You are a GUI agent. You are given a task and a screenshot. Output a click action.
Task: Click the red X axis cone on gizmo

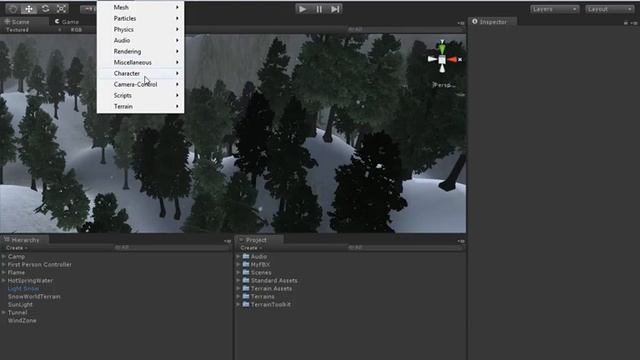(x=452, y=60)
